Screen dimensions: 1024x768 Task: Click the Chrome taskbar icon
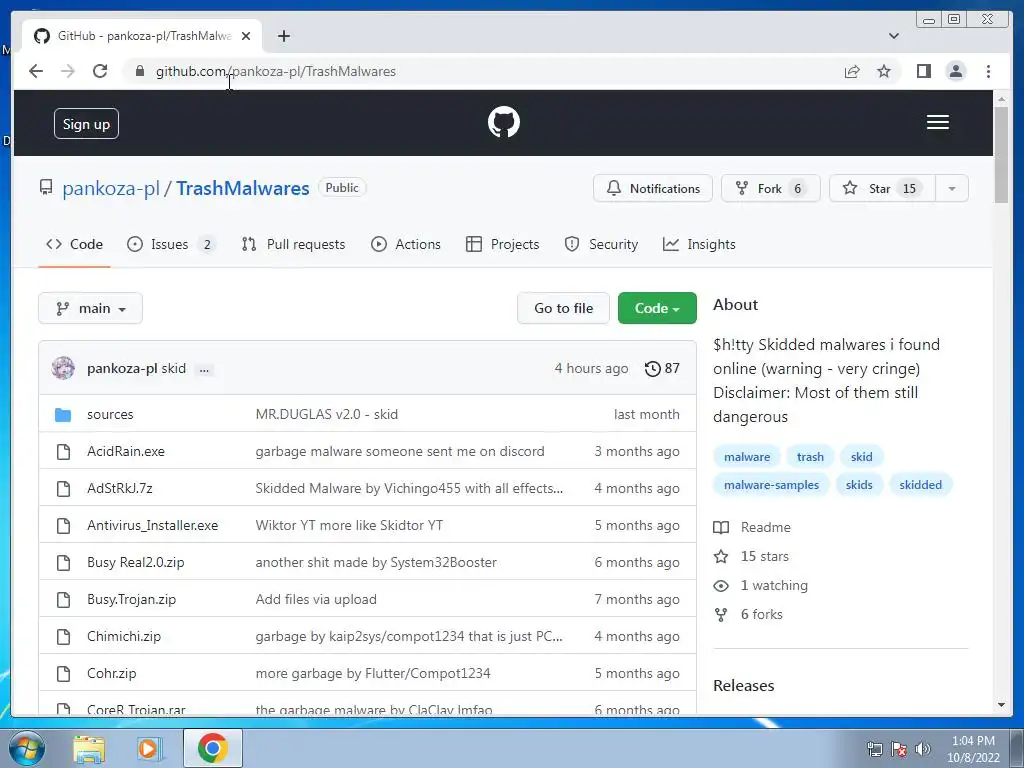pyautogui.click(x=213, y=748)
